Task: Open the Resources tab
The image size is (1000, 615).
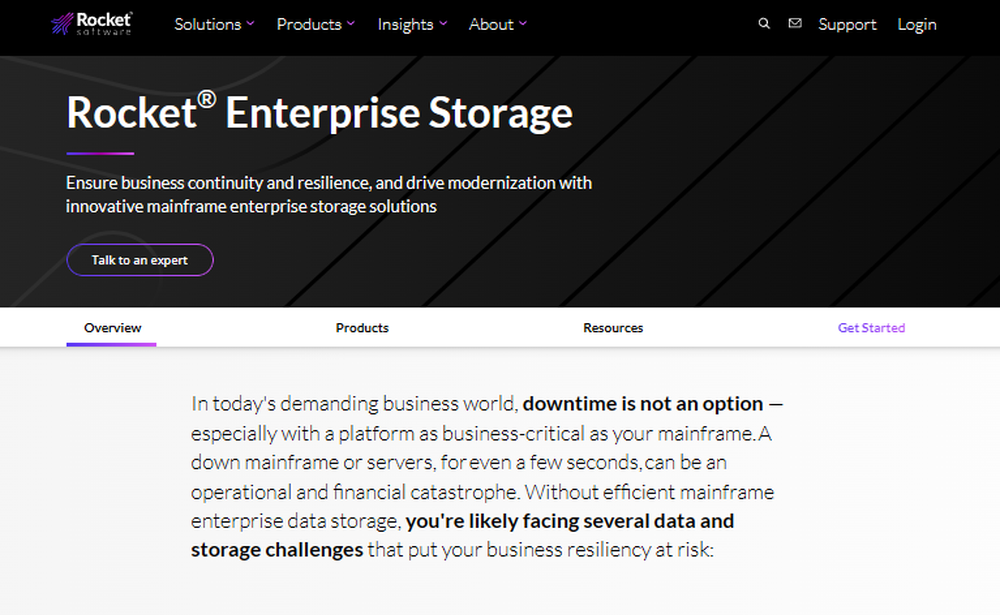Action: tap(613, 327)
